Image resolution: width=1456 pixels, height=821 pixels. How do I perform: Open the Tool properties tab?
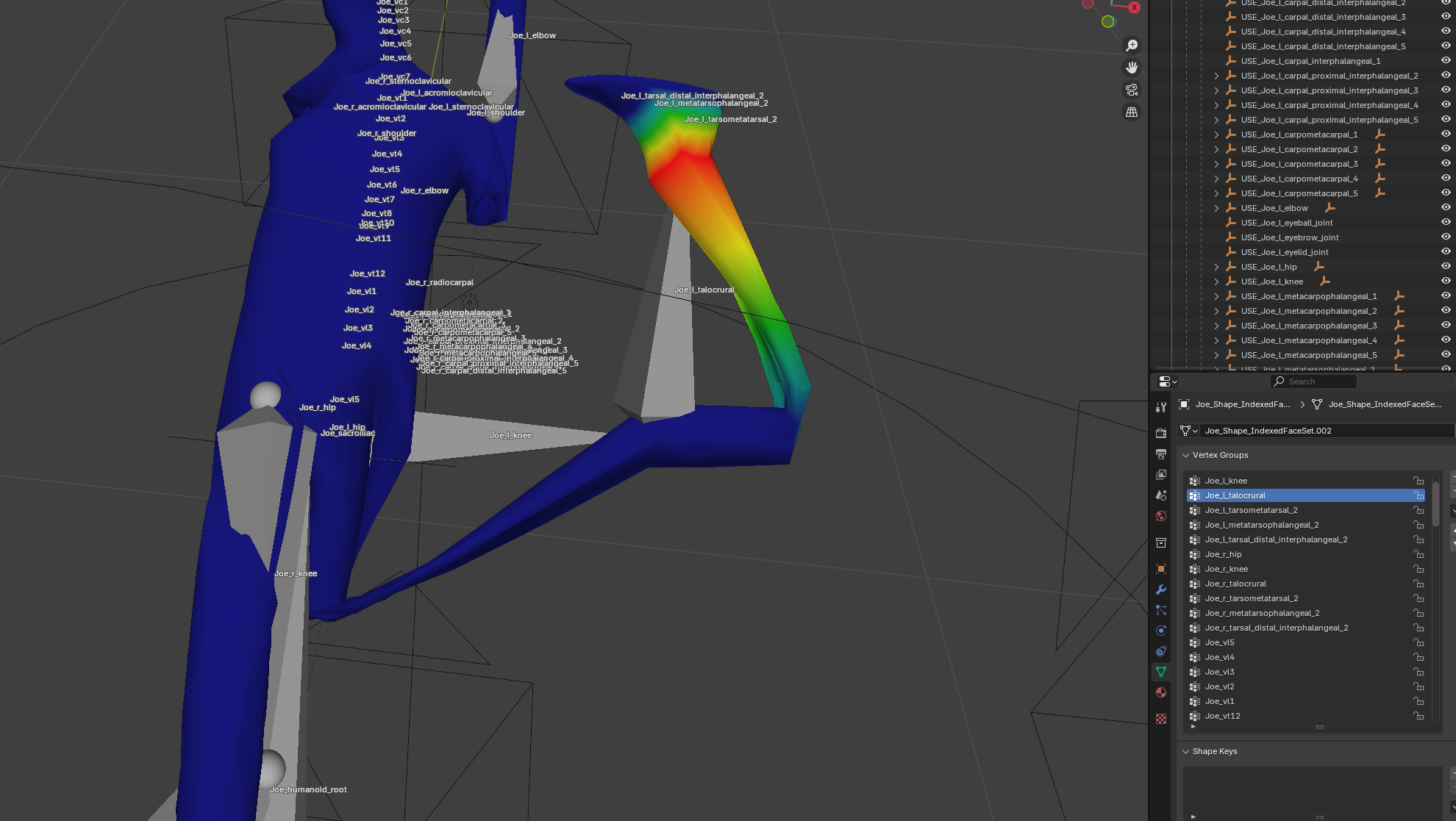tap(1161, 407)
